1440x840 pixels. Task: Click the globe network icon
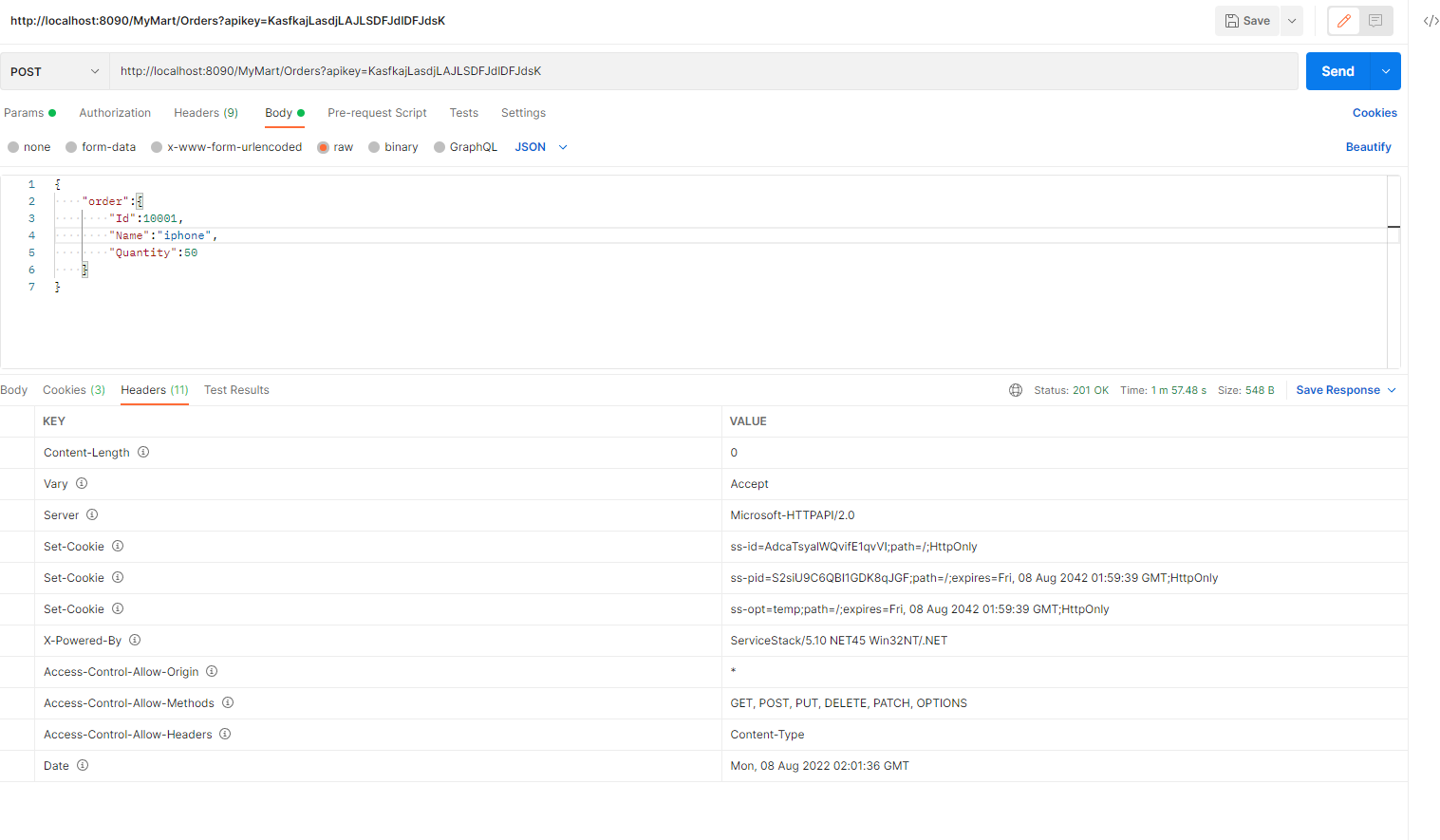tap(1016, 390)
